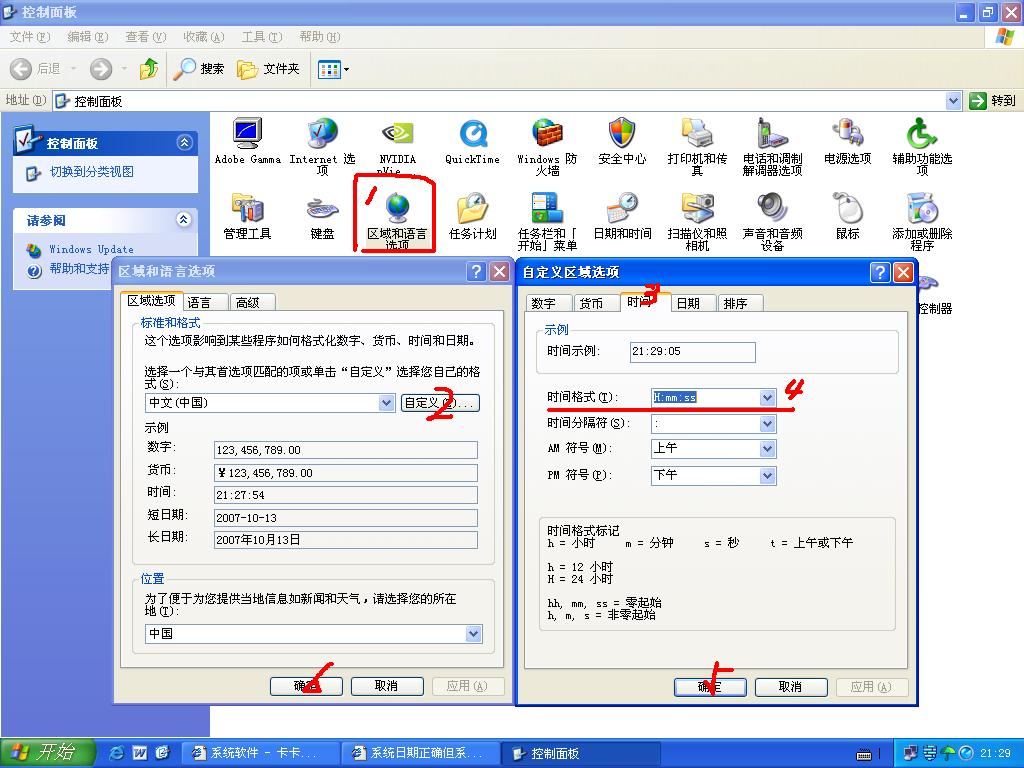Screen dimensions: 1024x768
Task: Open Scanners and Cameras icon
Action: coord(697,208)
